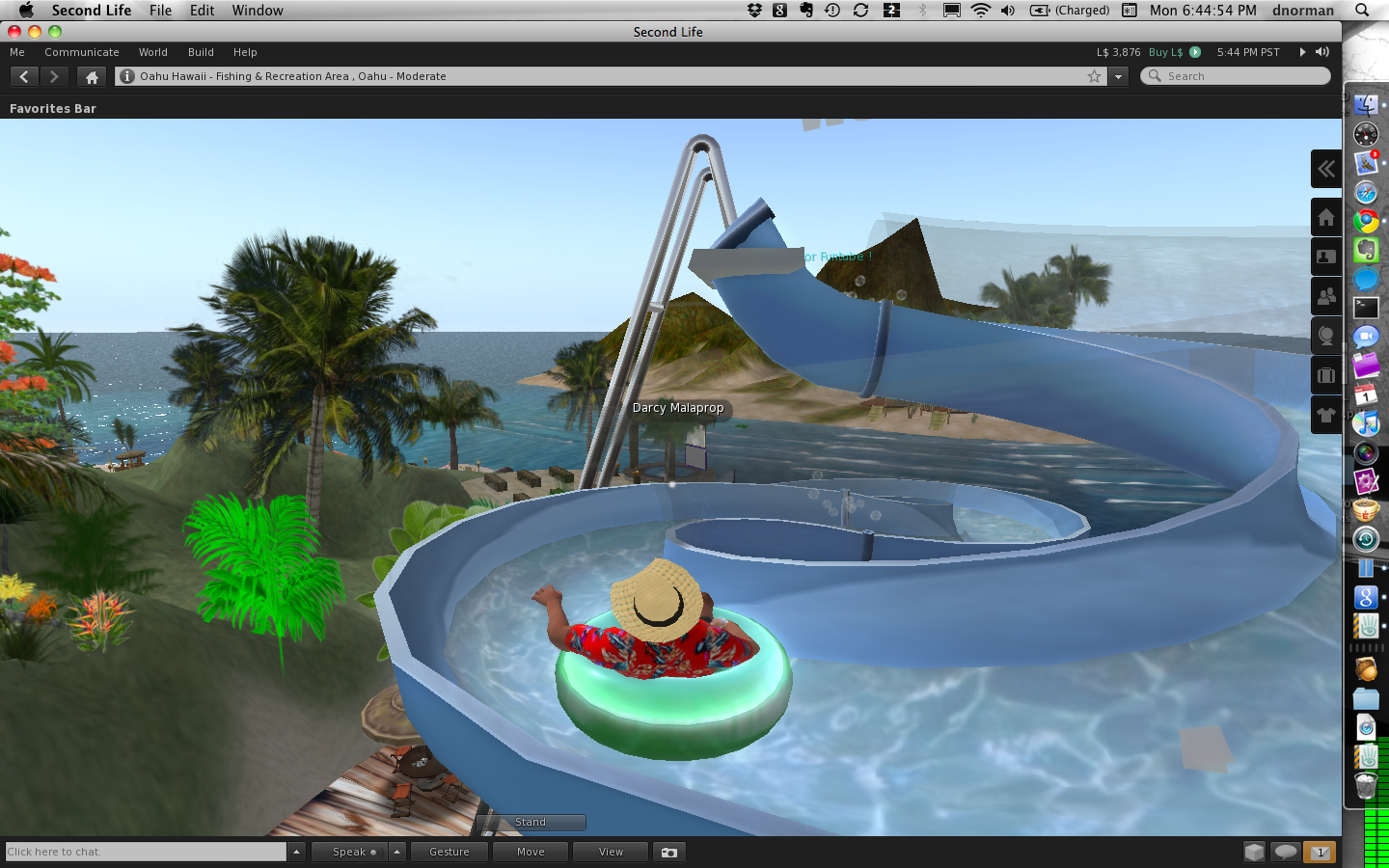Open Finder from the Dock
Image resolution: width=1389 pixels, height=868 pixels.
point(1366,105)
